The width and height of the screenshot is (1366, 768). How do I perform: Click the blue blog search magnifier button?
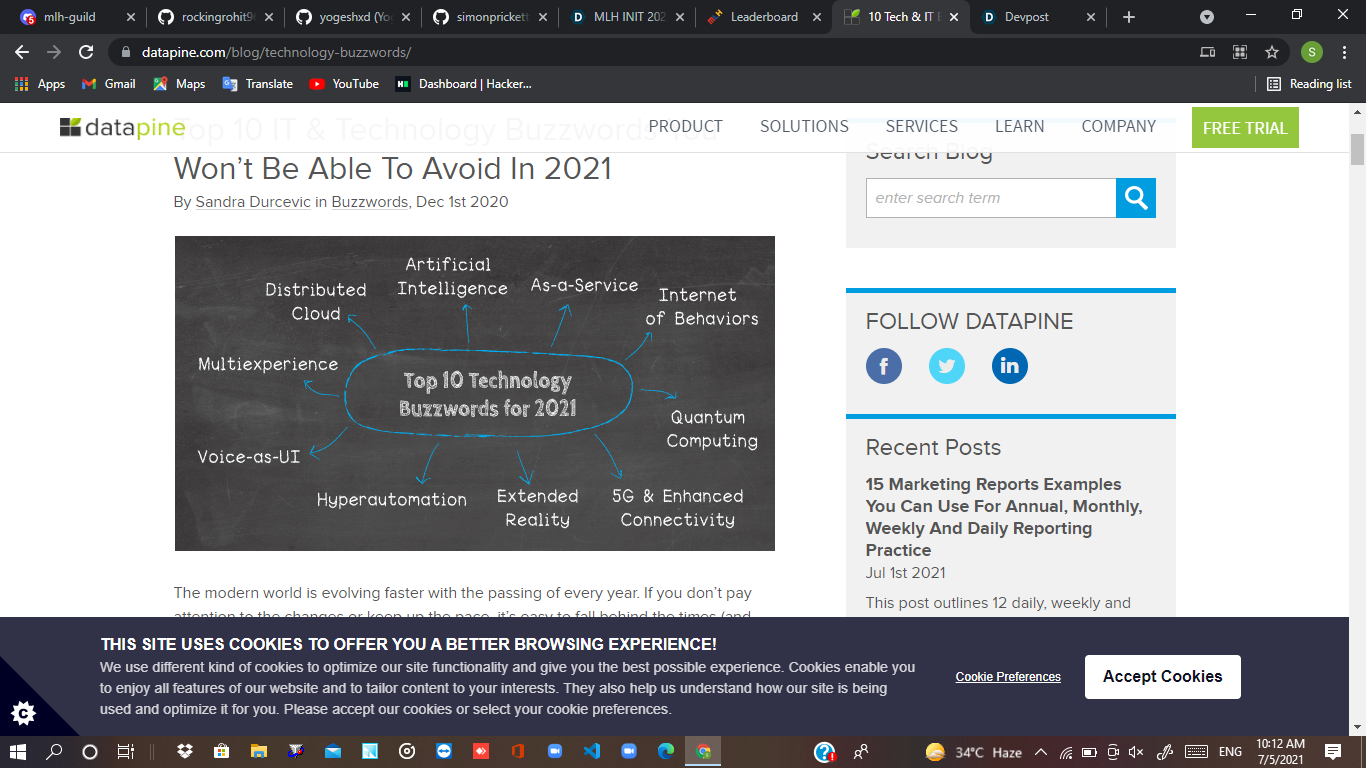coord(1136,198)
